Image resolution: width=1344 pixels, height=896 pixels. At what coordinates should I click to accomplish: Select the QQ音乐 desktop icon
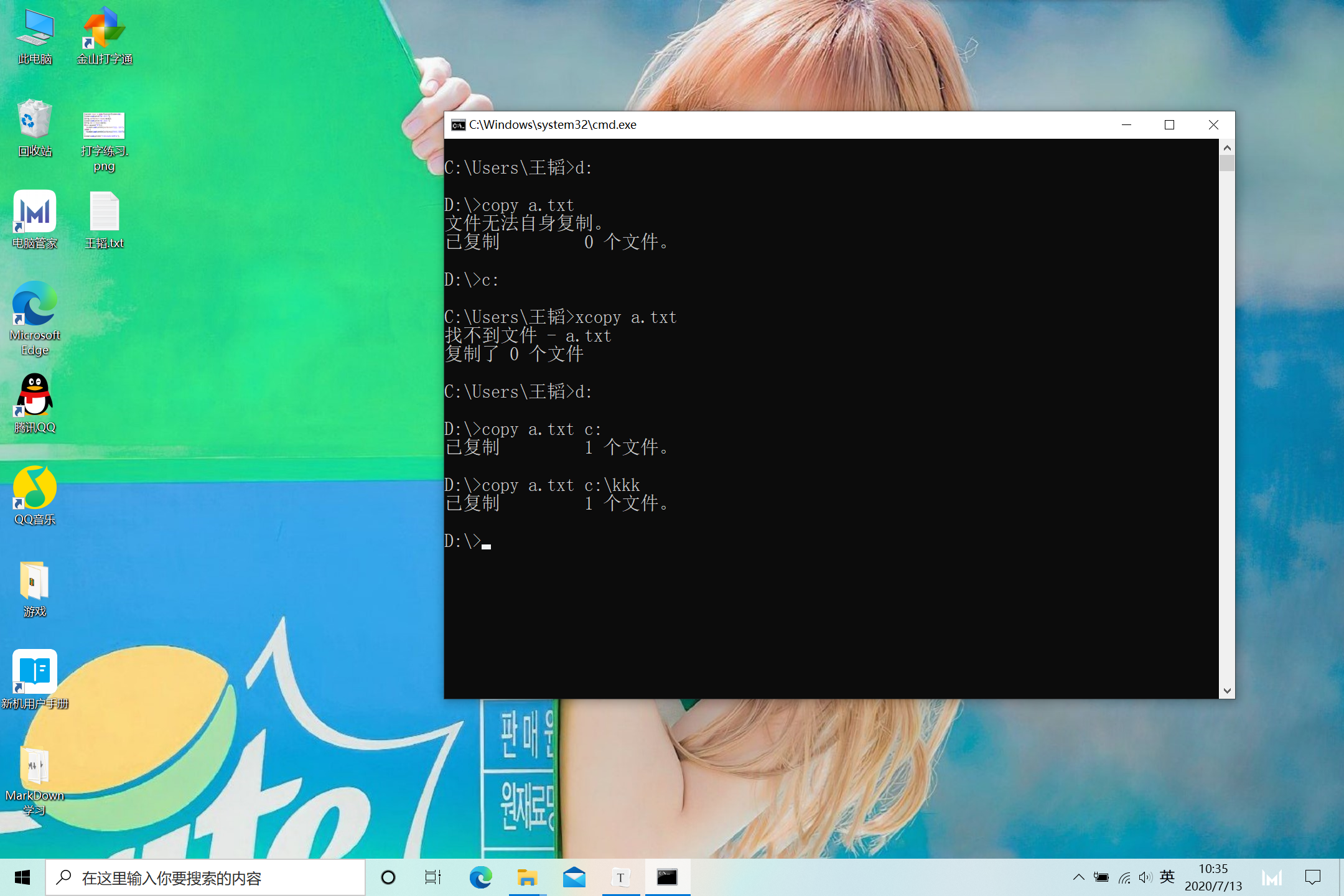(35, 487)
